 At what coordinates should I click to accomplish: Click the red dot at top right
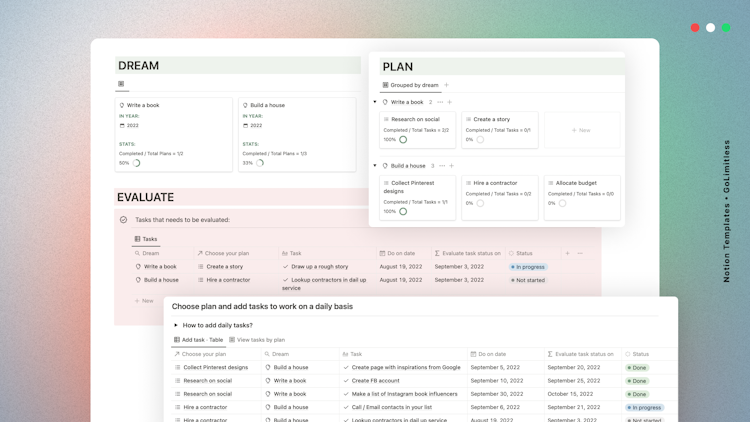click(x=695, y=28)
